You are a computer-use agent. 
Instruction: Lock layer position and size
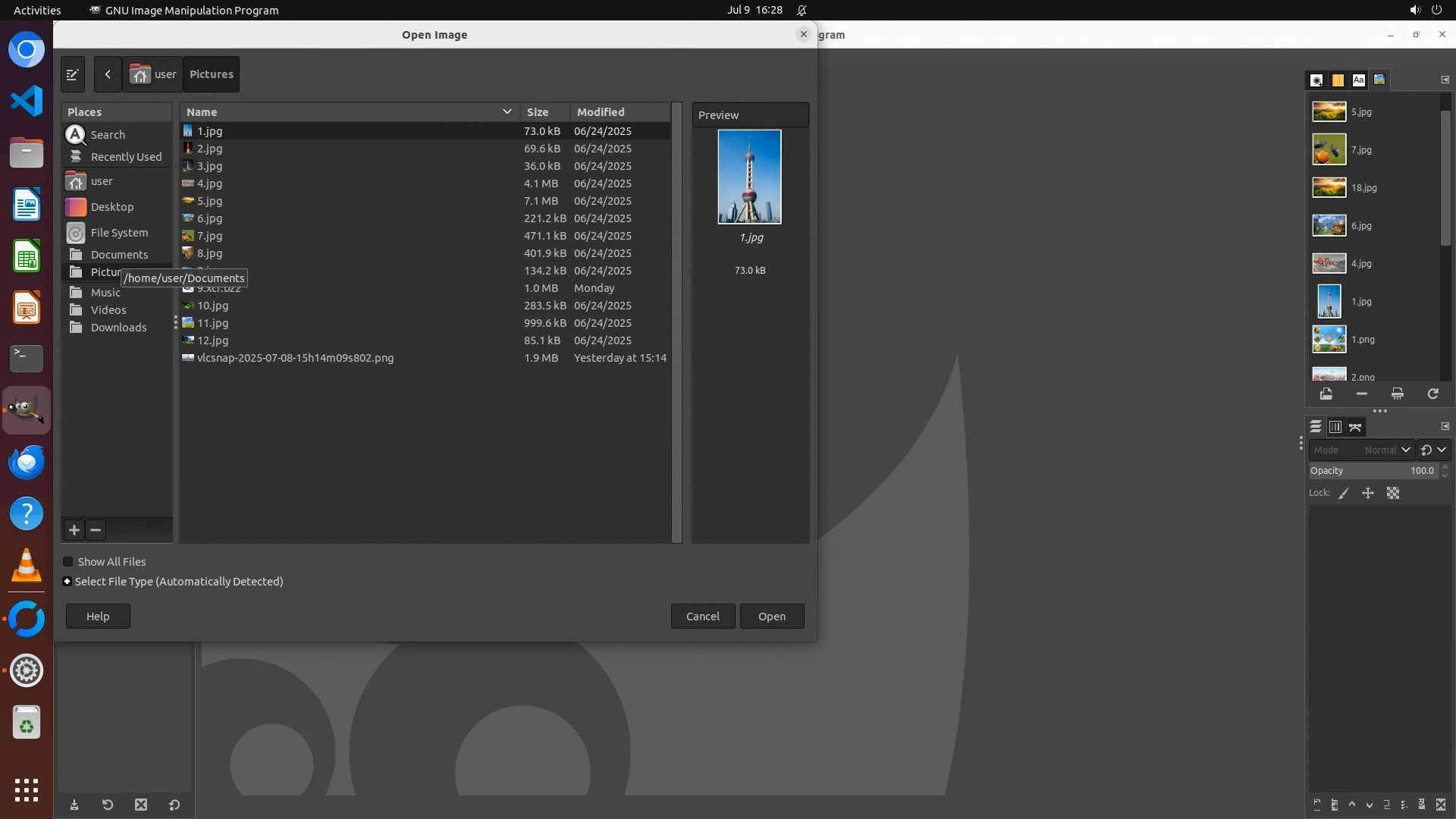pos(1368,493)
